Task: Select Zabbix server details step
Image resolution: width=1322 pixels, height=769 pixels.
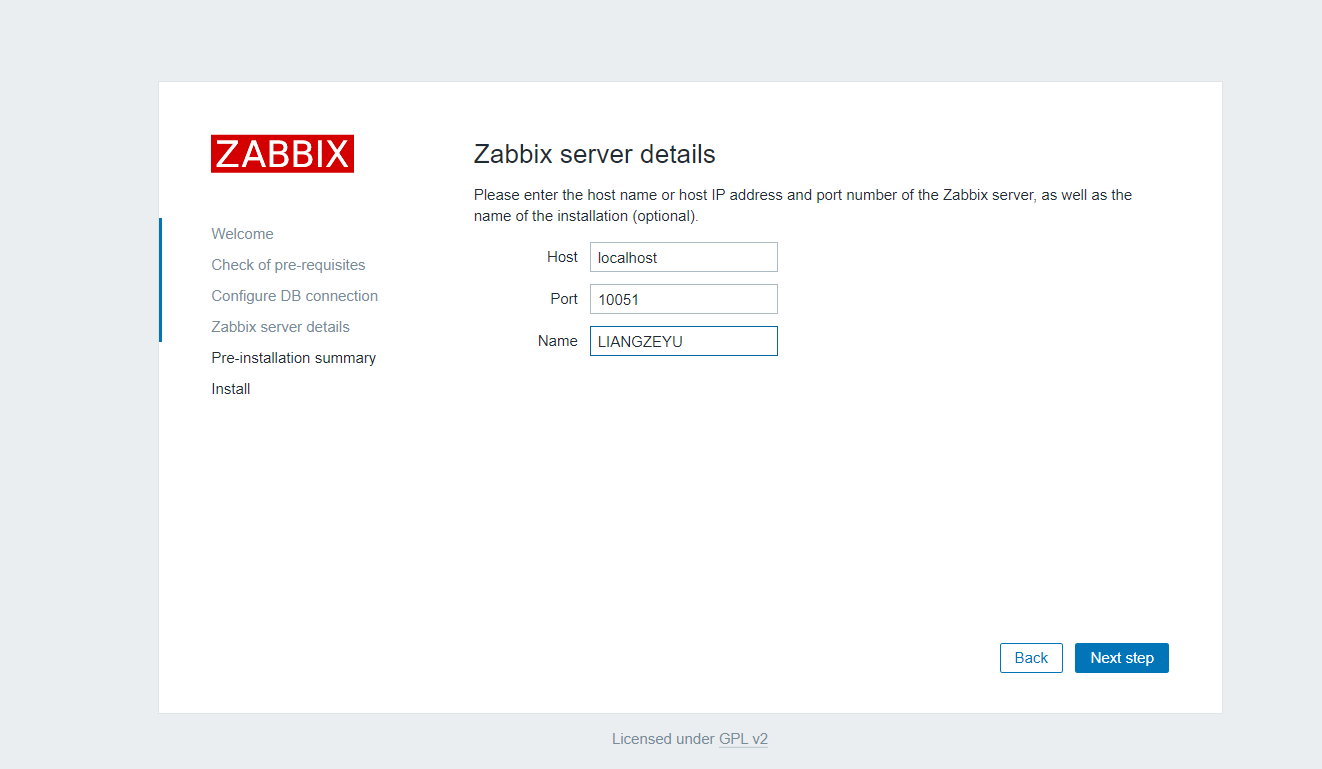Action: [x=280, y=327]
